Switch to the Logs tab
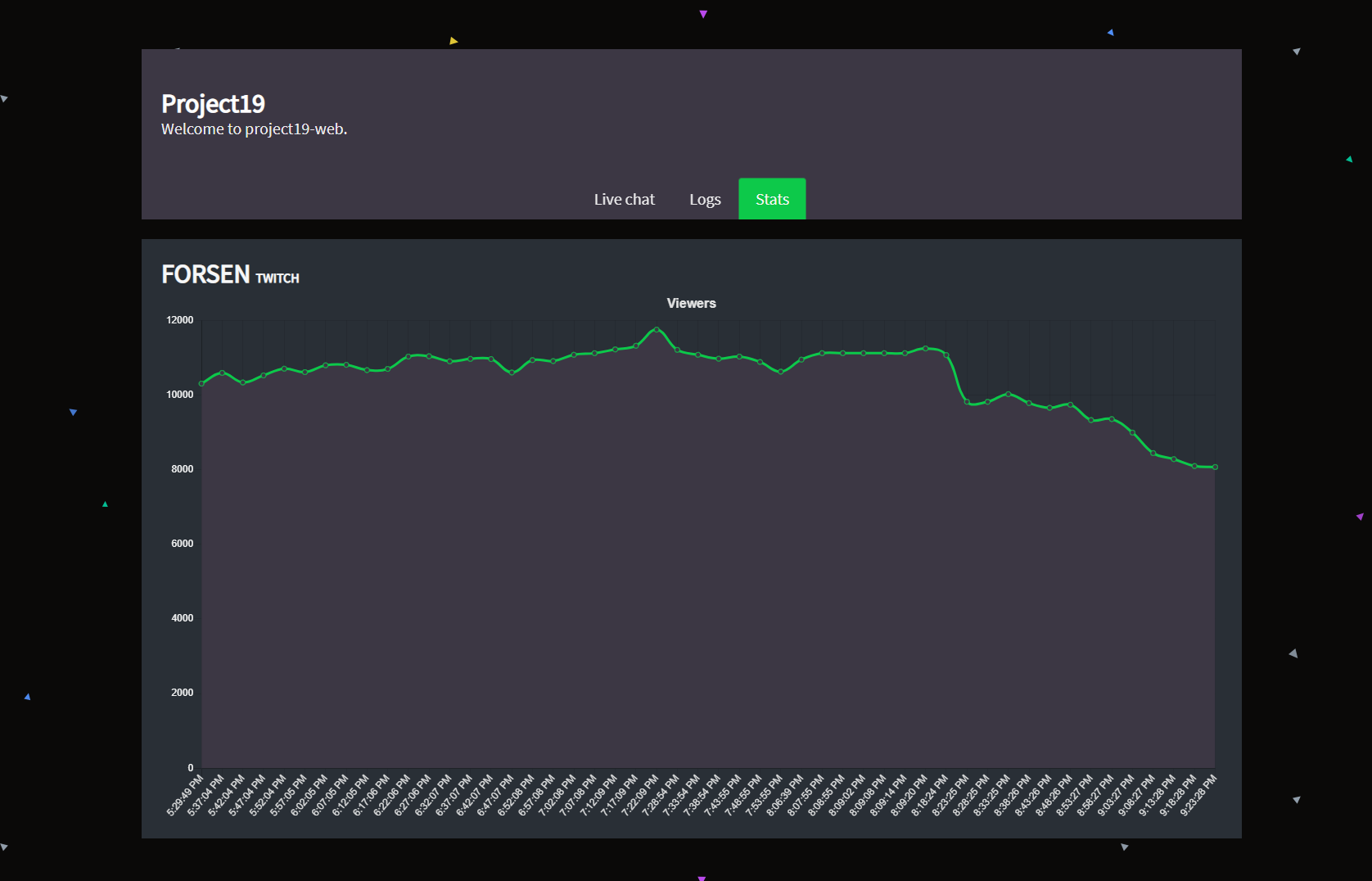 [x=705, y=199]
